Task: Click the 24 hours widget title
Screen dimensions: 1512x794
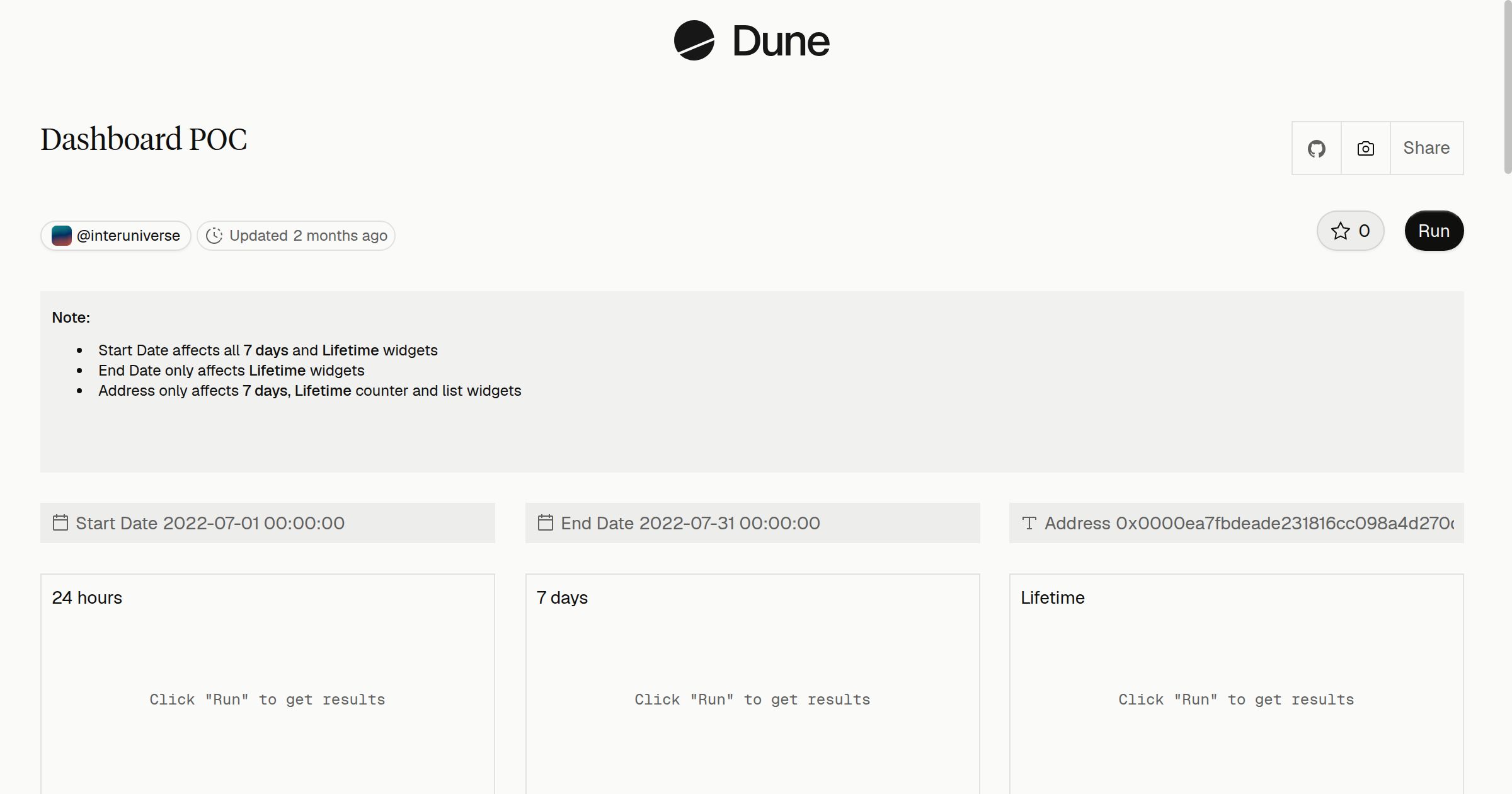Action: point(87,597)
